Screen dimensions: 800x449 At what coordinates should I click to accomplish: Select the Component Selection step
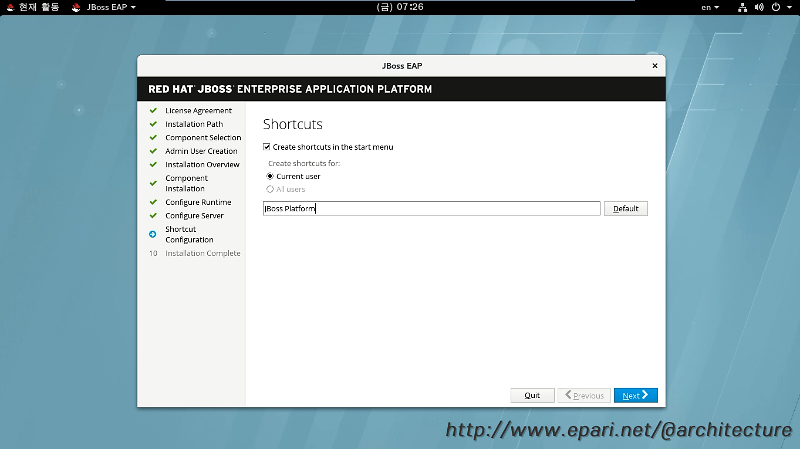[x=203, y=138]
